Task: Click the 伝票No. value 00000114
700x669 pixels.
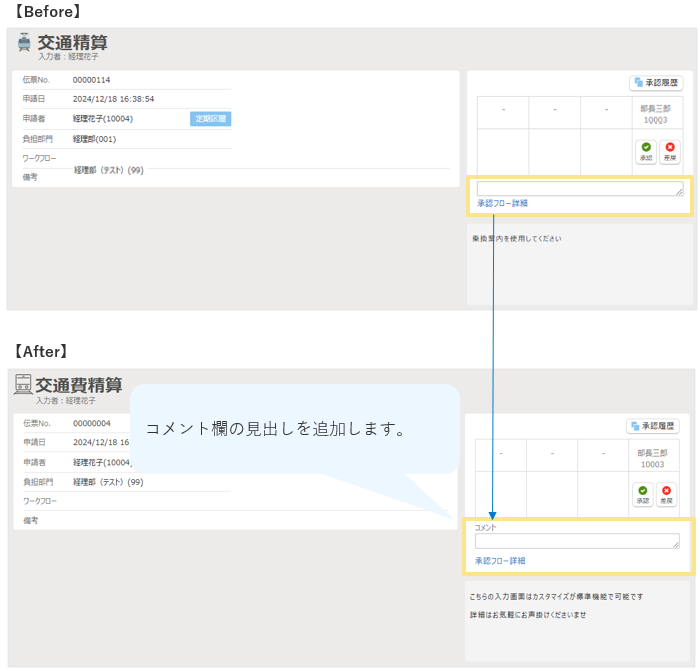Action: tap(91, 80)
